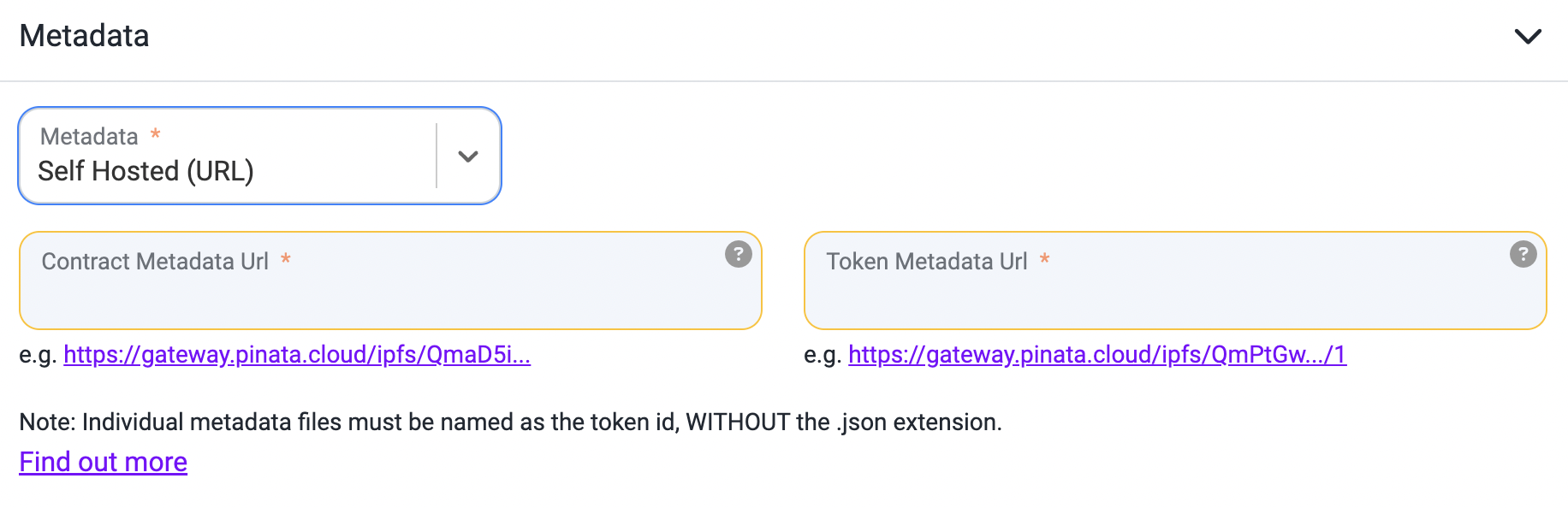Click the "Contract Metadata Url" field label

click(155, 261)
